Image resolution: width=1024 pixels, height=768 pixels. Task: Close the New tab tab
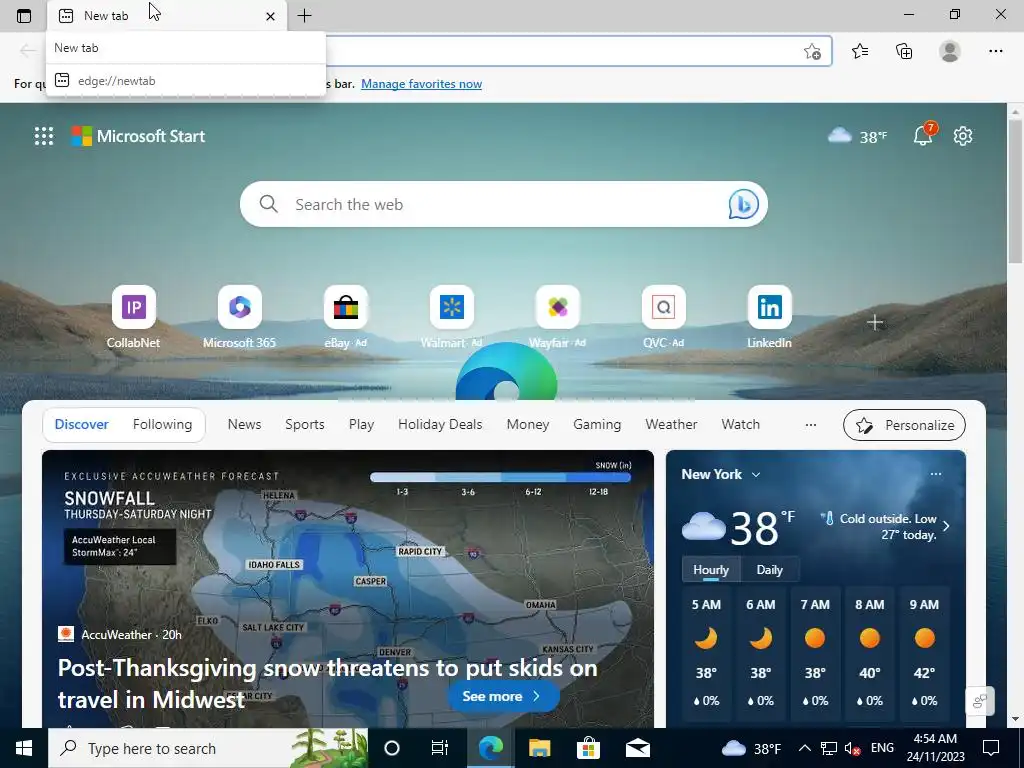pyautogui.click(x=270, y=16)
